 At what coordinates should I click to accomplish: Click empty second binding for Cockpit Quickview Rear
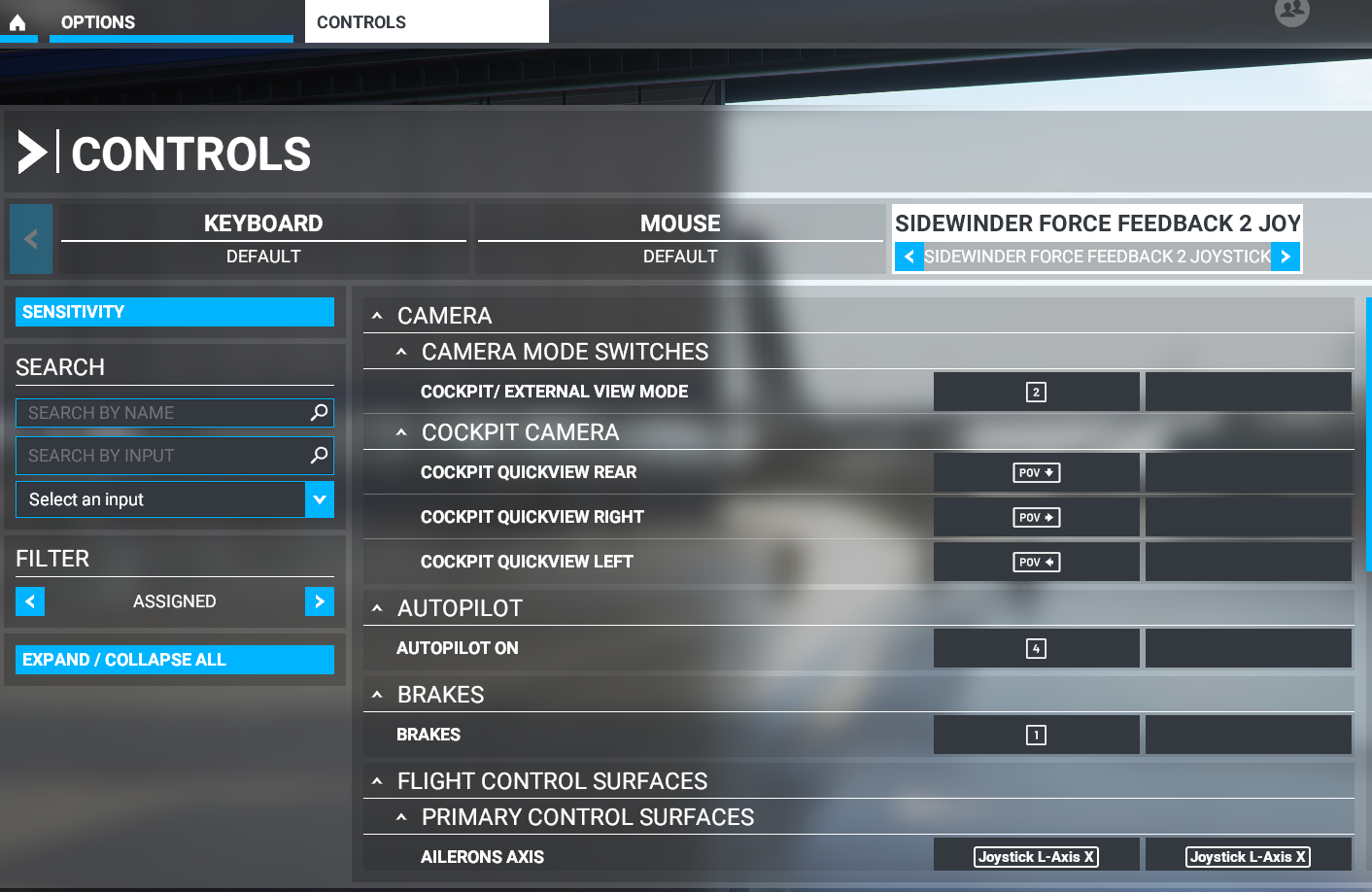(x=1249, y=472)
